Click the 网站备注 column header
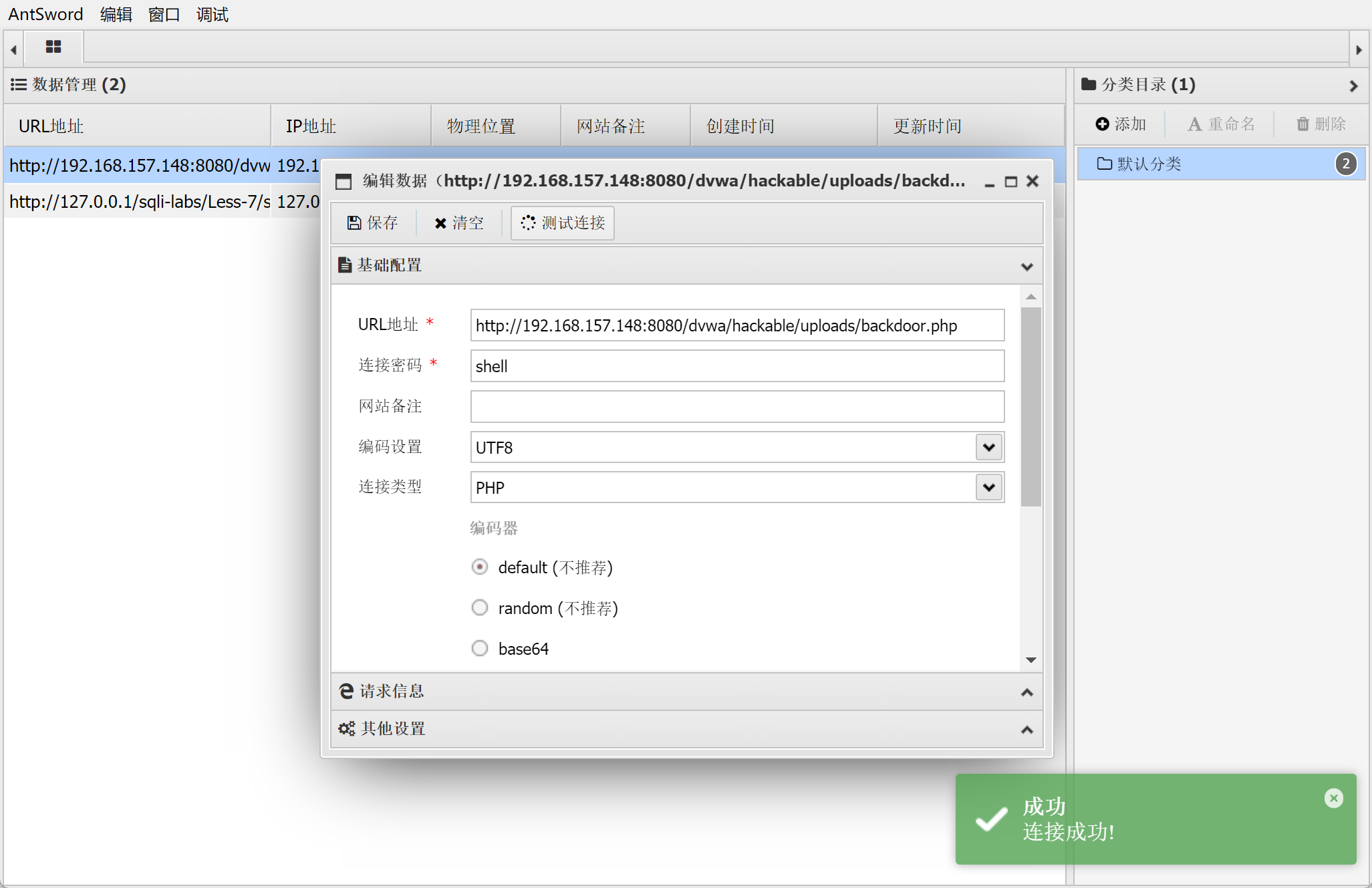 pyautogui.click(x=626, y=126)
